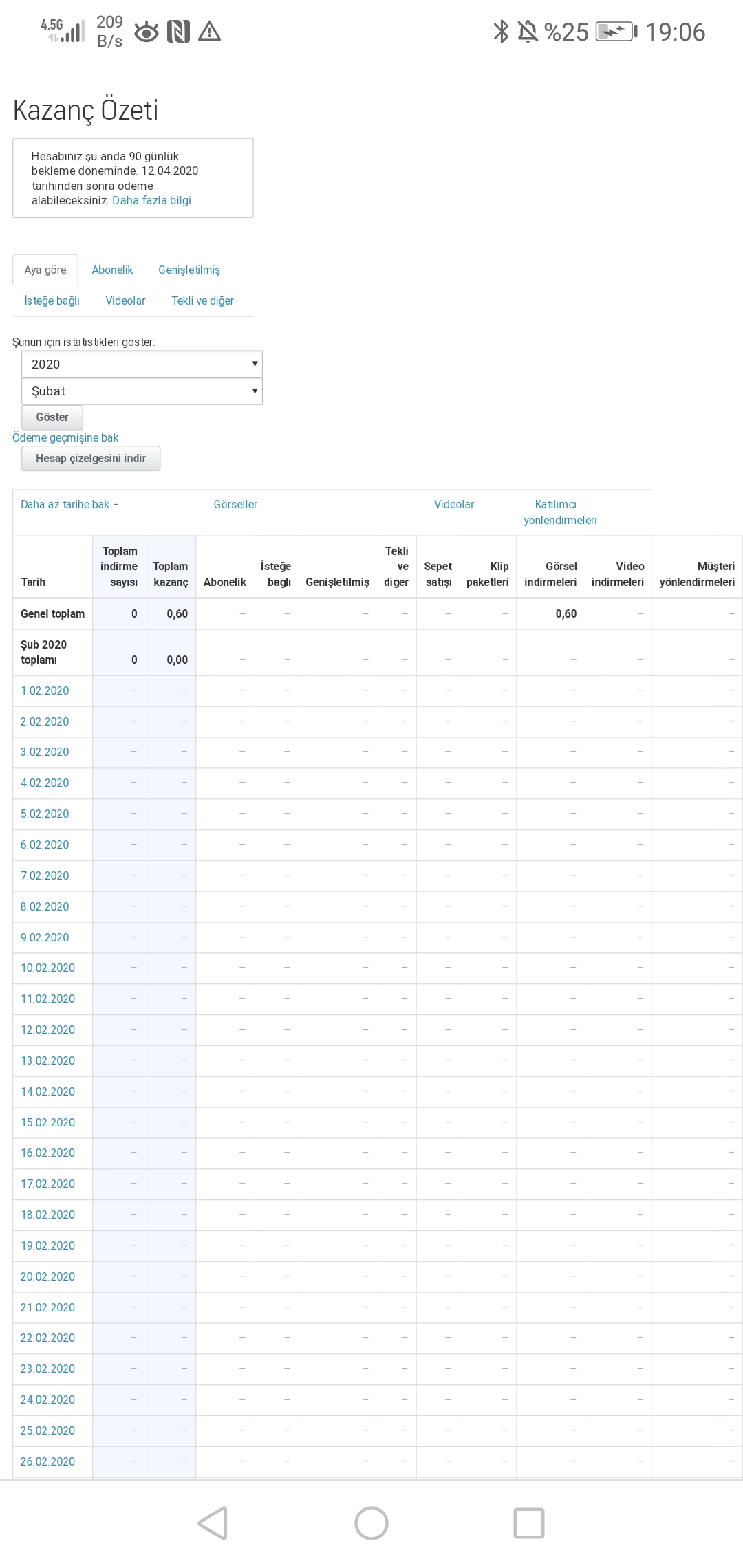Click the Görsel indirmeleri column header

tap(550, 574)
